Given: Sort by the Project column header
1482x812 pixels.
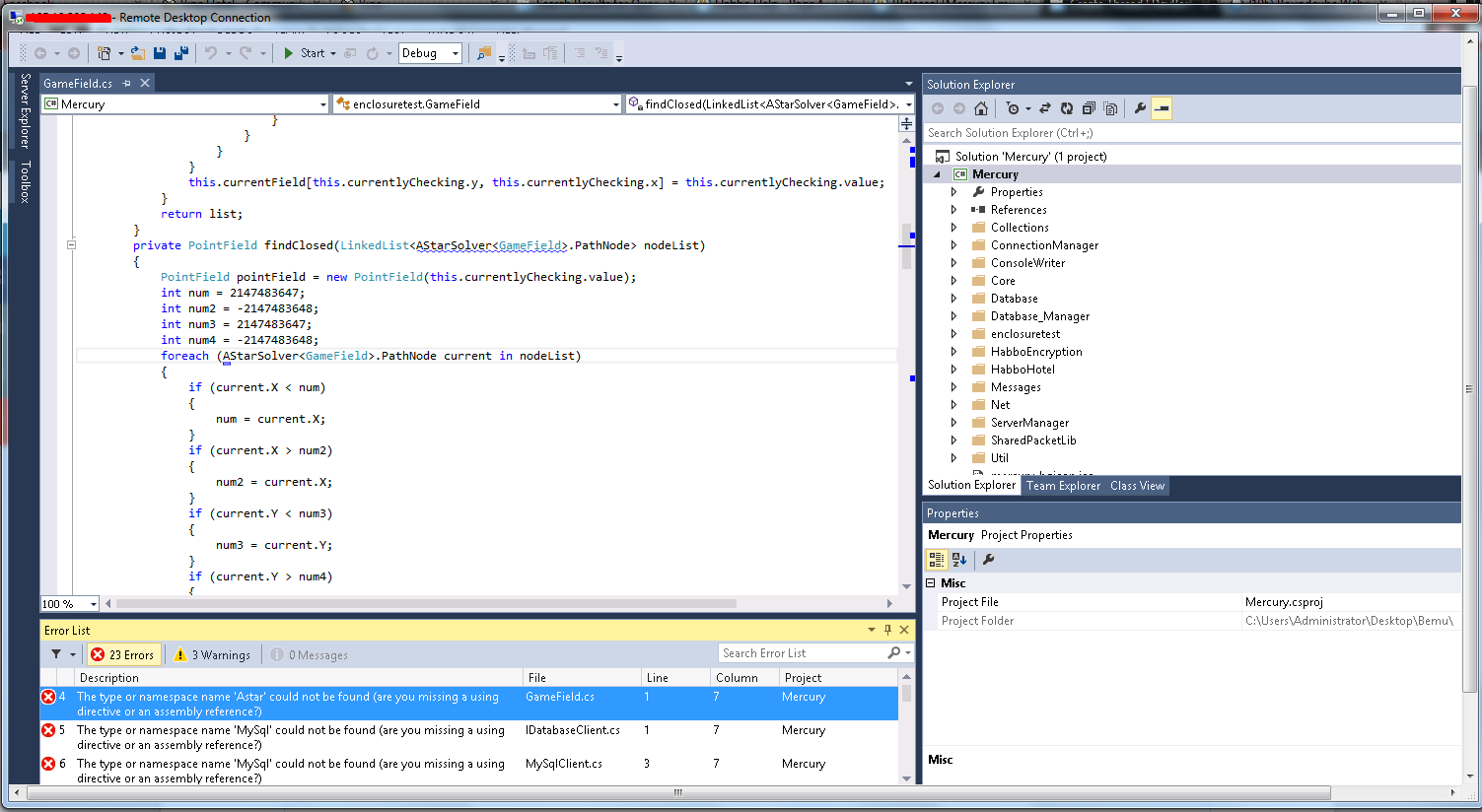Looking at the screenshot, I should [x=838, y=678].
